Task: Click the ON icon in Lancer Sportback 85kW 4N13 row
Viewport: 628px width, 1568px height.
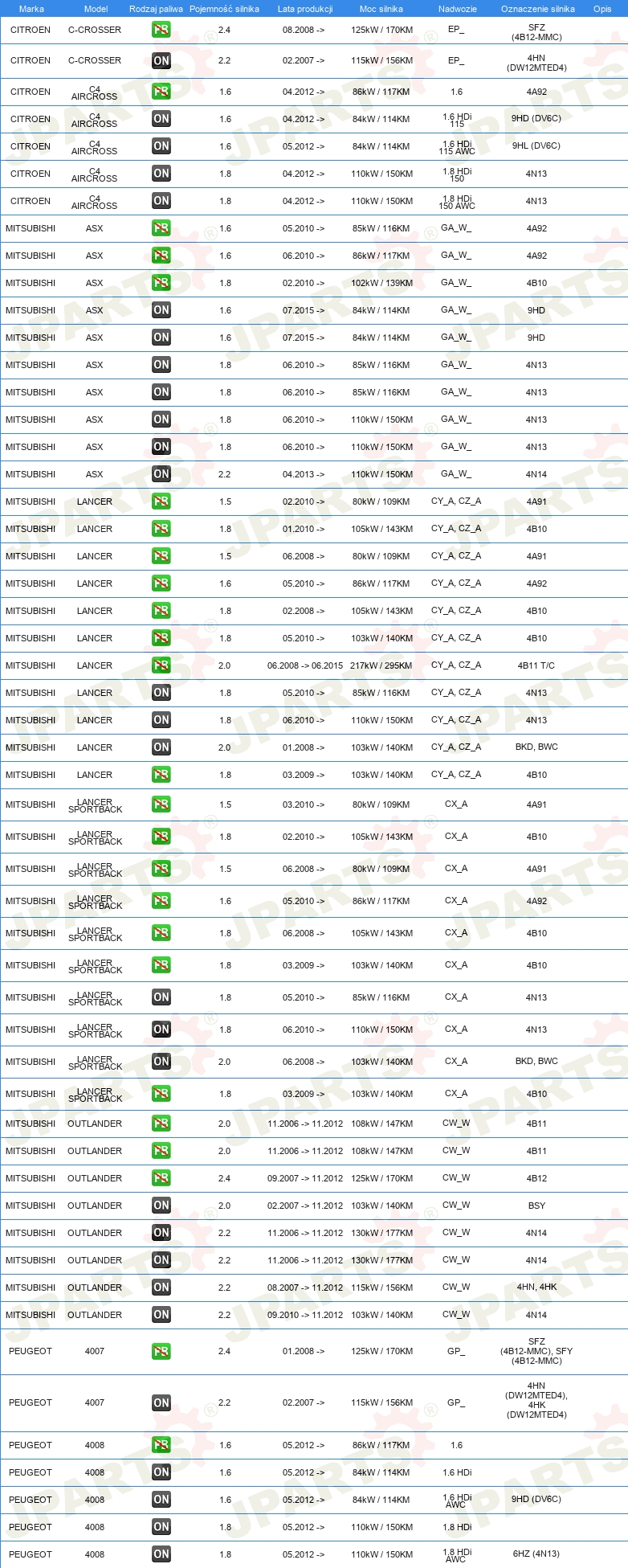Action: 161,997
